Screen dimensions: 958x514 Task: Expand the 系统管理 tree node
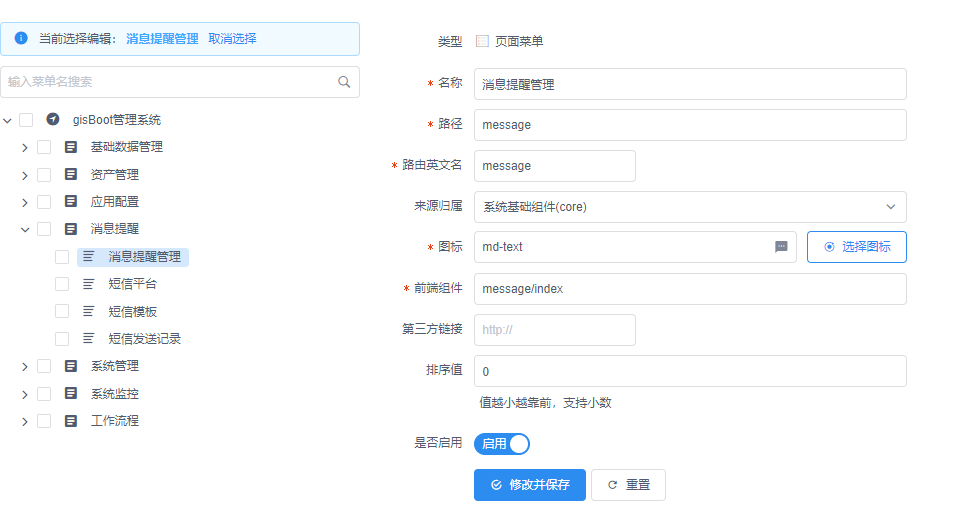tap(25, 367)
